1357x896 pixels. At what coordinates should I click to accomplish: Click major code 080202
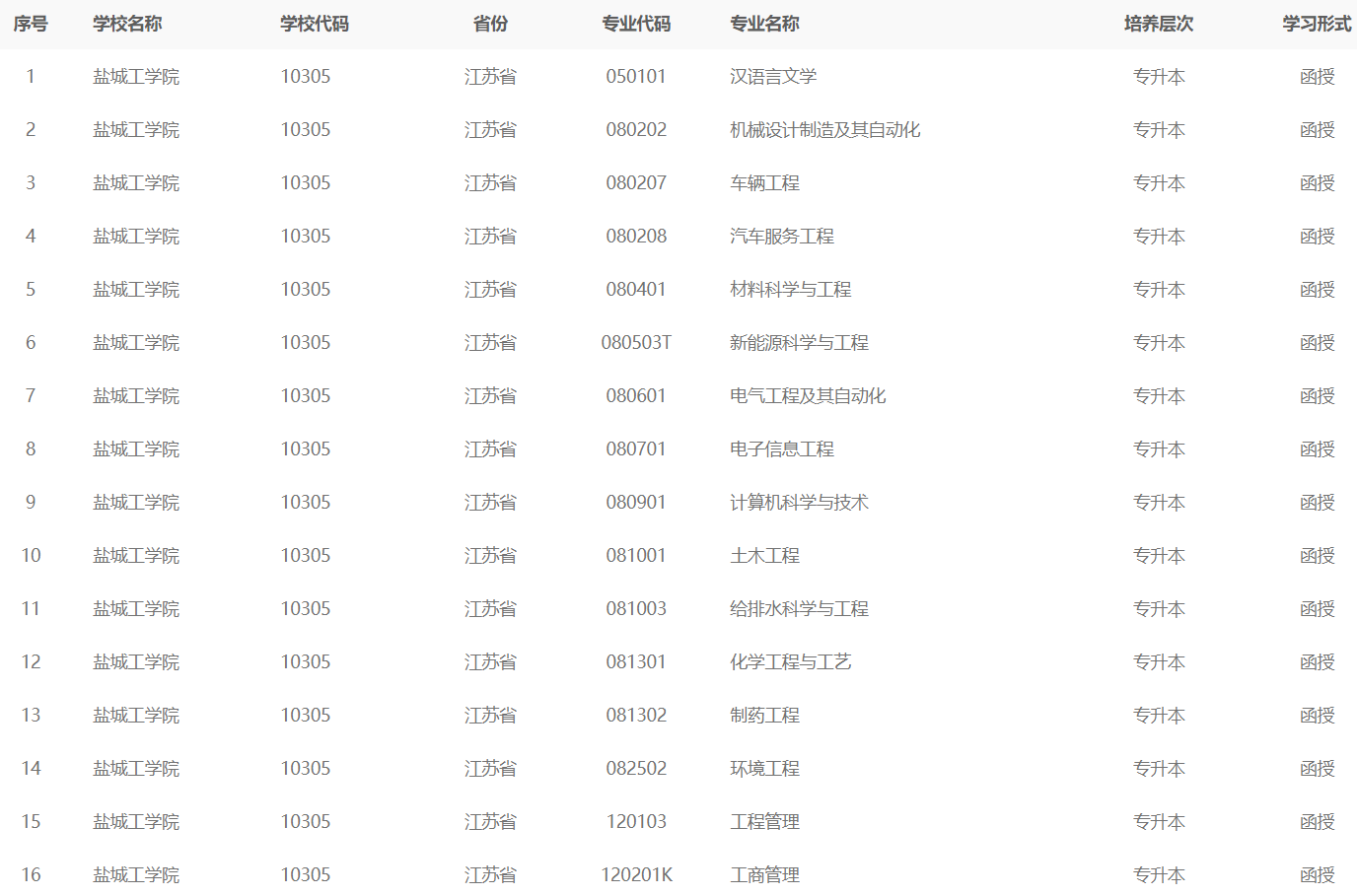click(636, 130)
